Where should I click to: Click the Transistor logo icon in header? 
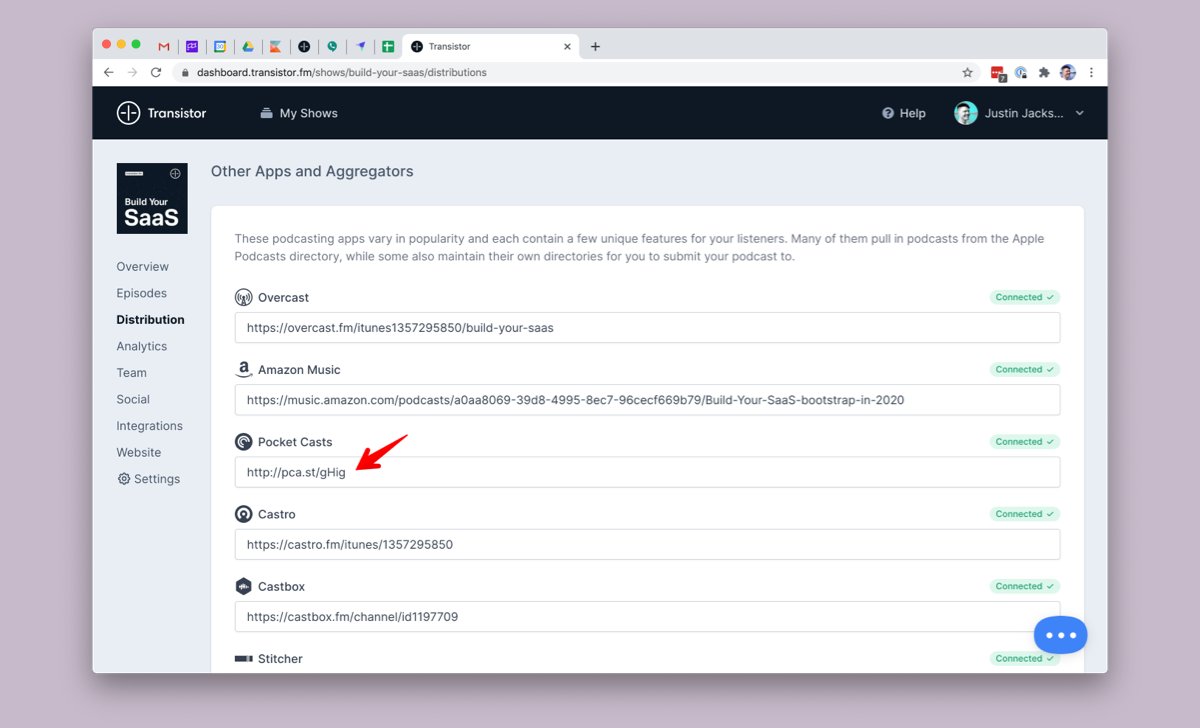click(128, 113)
